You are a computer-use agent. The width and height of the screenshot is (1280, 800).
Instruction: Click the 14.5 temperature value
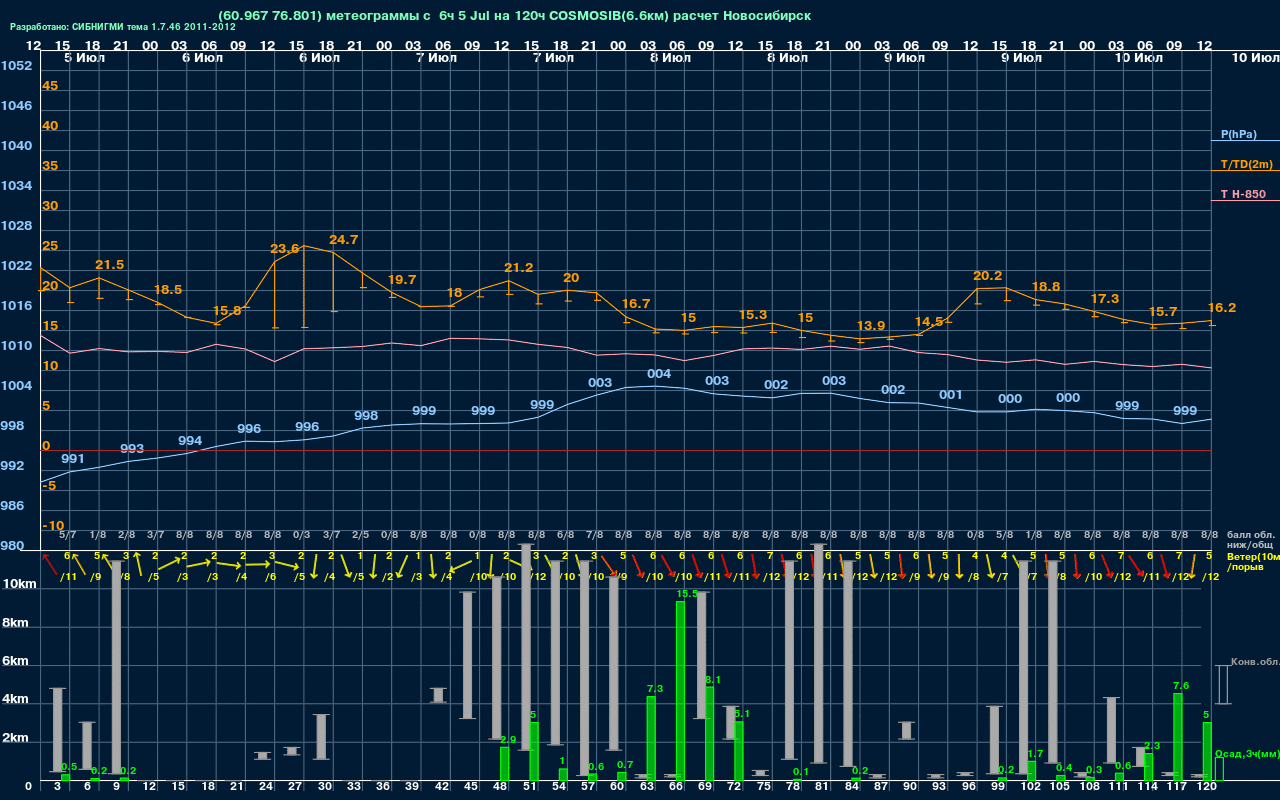929,322
